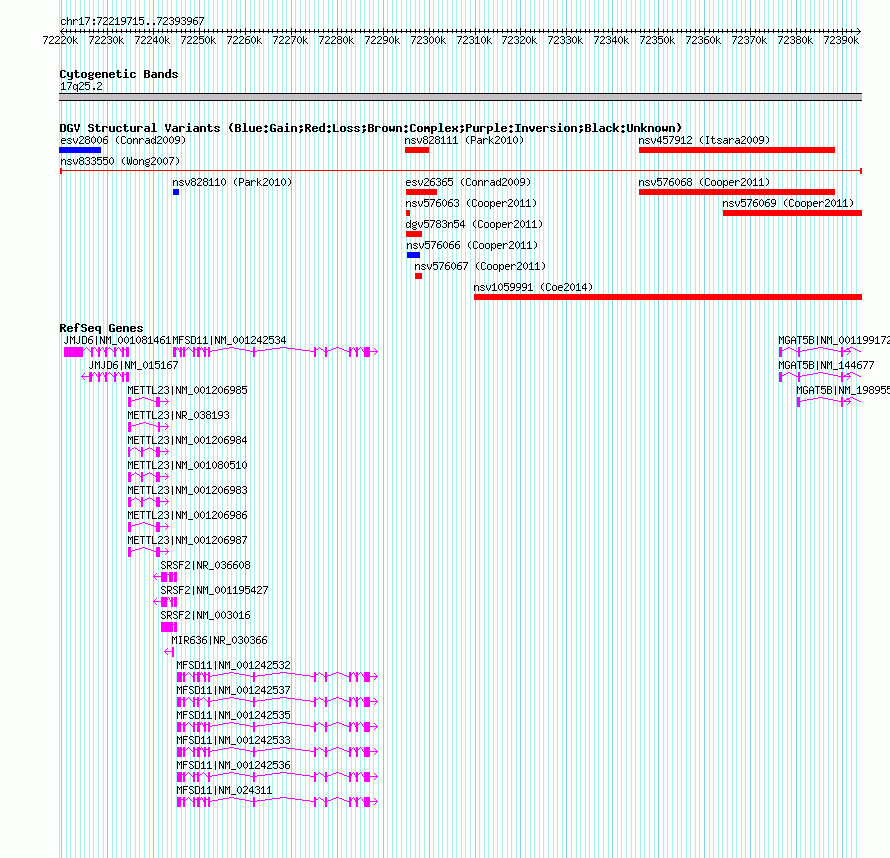Image resolution: width=890 pixels, height=858 pixels.
Task: Click the nsv576069 (Cooper2011) red bar
Action: (792, 213)
